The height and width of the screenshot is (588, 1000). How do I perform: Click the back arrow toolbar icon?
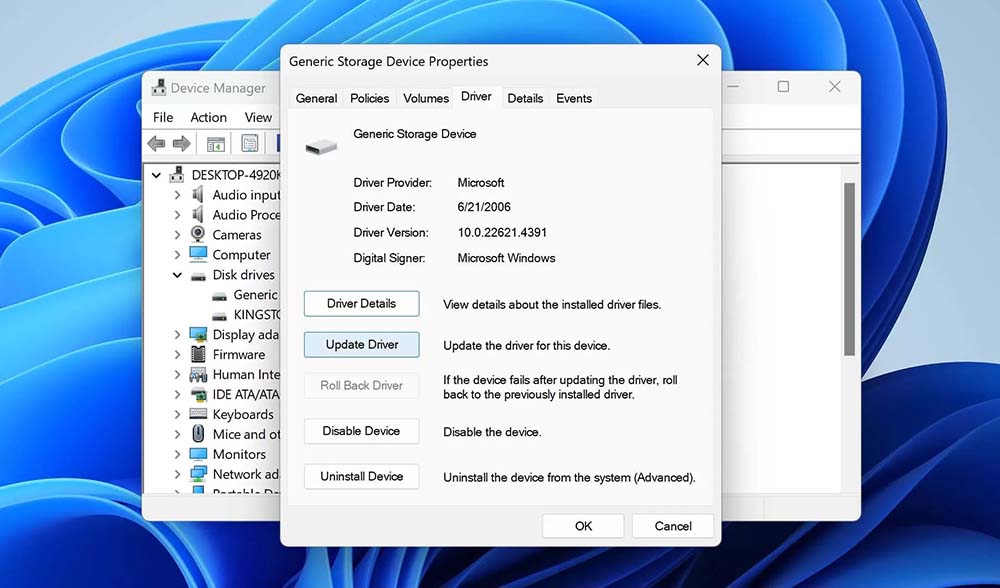pyautogui.click(x=156, y=144)
